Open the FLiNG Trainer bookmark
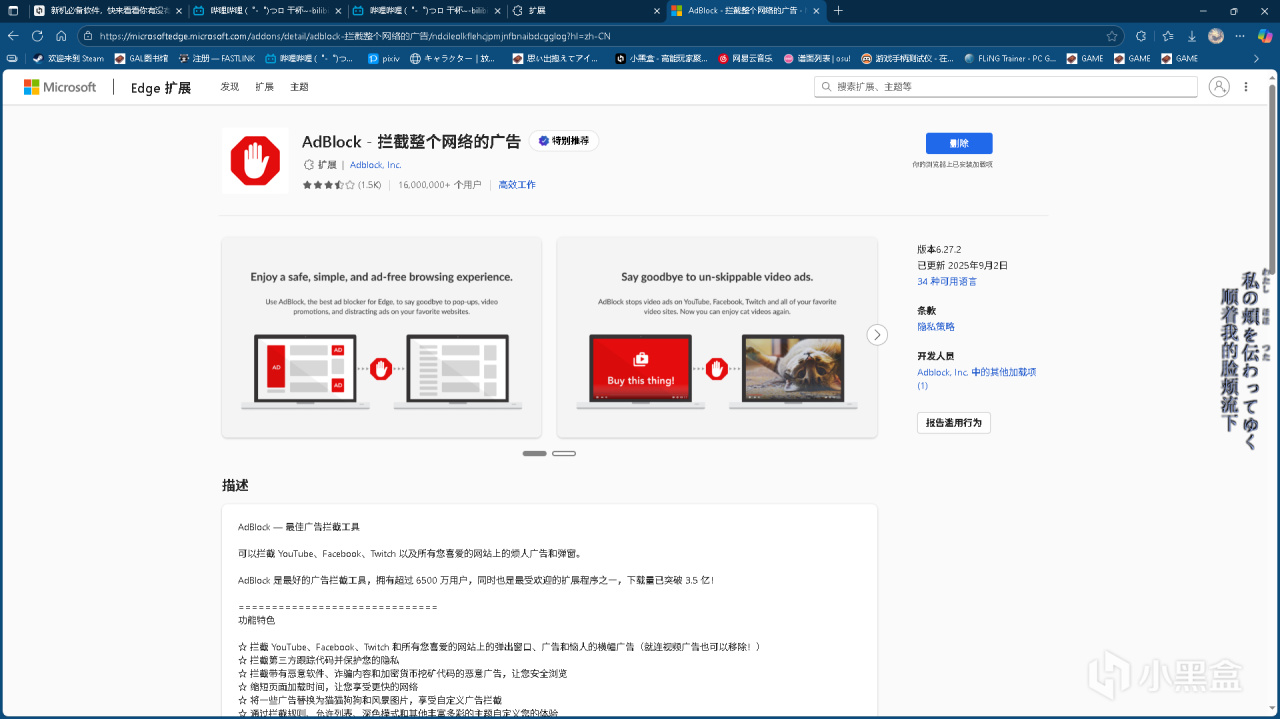The height and width of the screenshot is (719, 1280). (1010, 58)
